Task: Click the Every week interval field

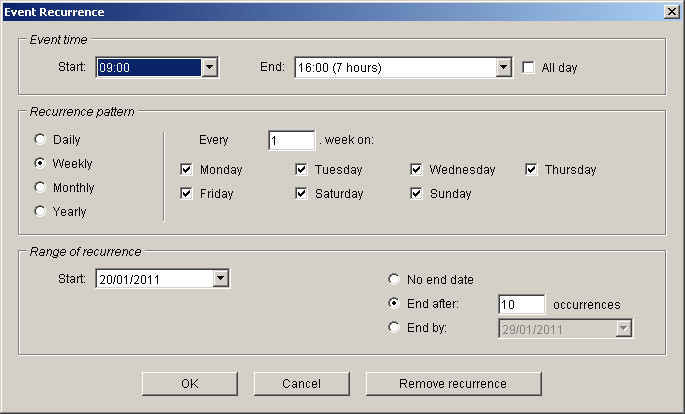Action: pos(291,140)
